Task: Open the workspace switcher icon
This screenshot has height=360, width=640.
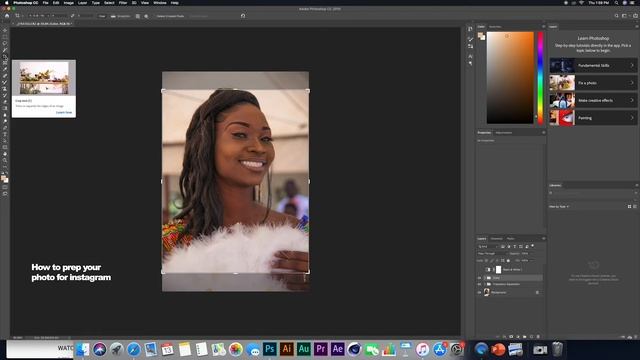Action: [x=624, y=16]
